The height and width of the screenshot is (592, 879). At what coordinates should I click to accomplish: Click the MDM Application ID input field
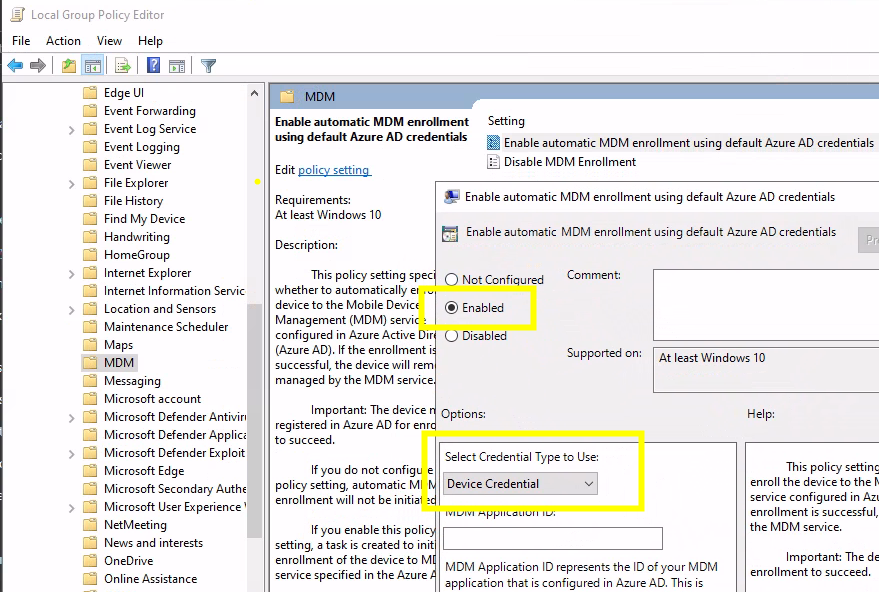[x=553, y=539]
